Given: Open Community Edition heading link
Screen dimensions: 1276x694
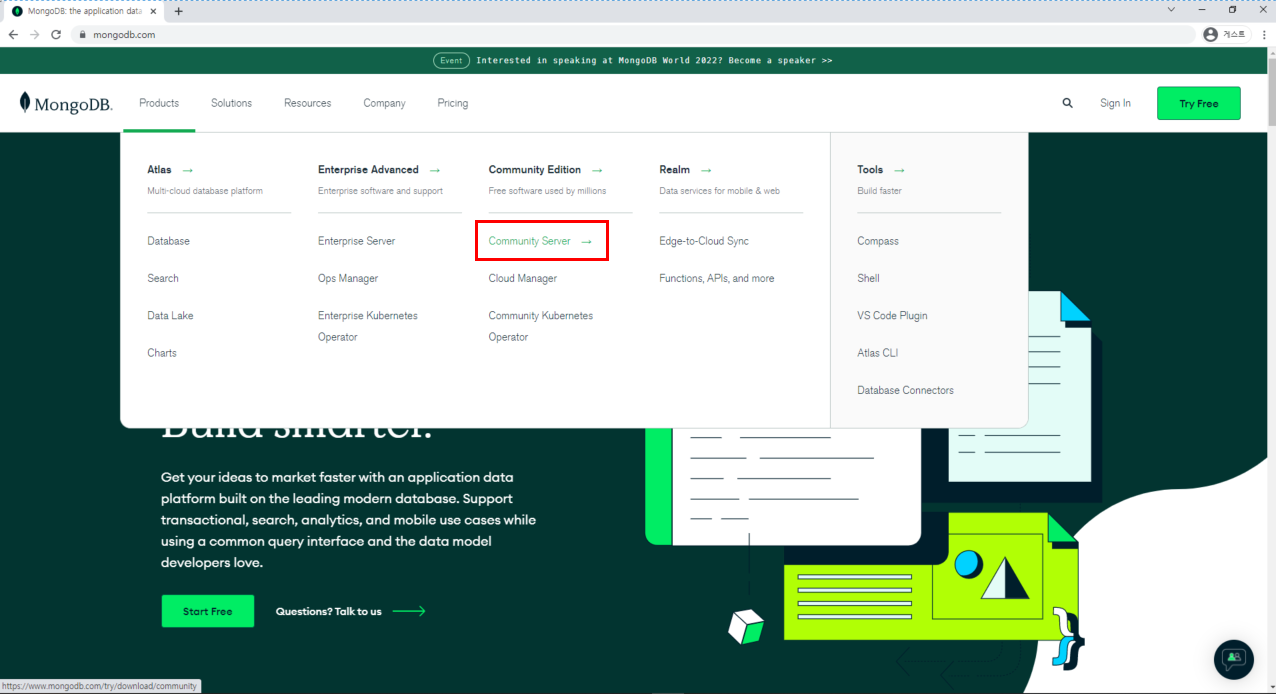Looking at the screenshot, I should 546,170.
